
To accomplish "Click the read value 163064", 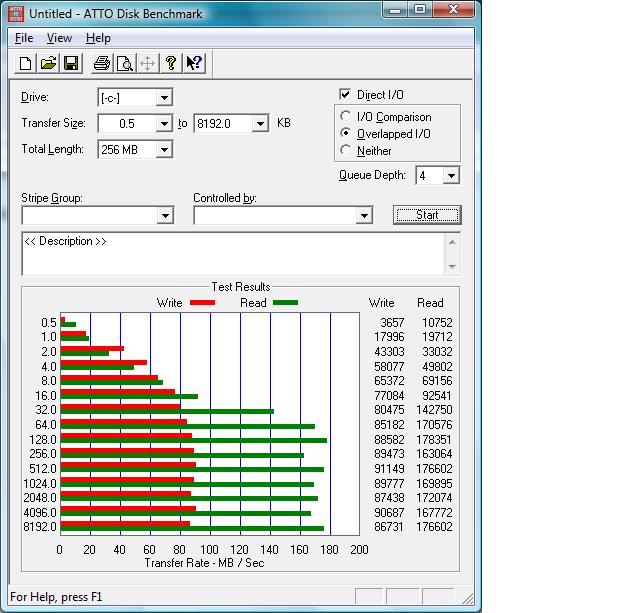I will tap(434, 453).
